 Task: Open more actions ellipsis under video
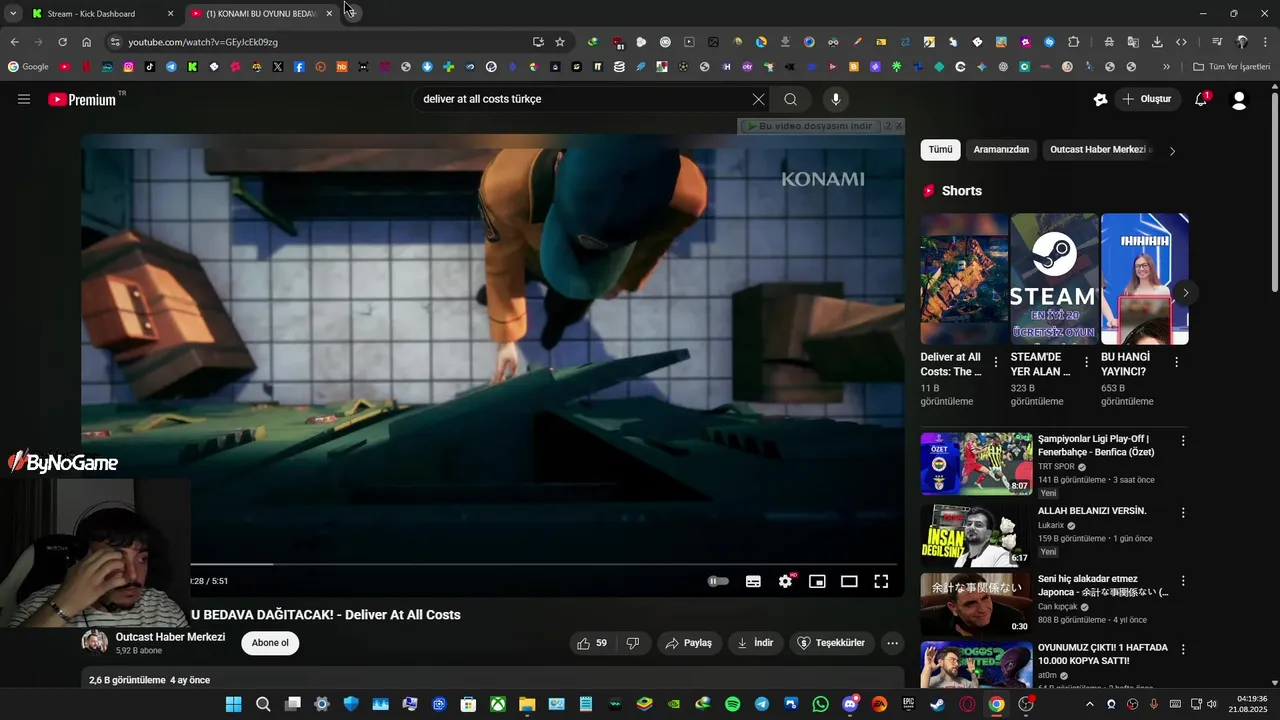click(x=893, y=643)
